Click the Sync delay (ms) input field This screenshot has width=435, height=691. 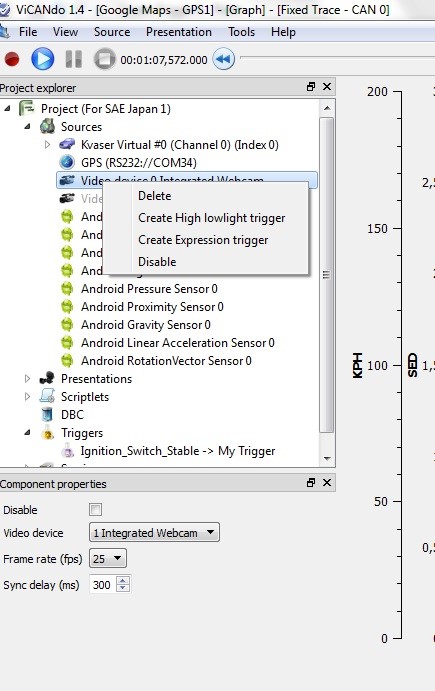[x=102, y=585]
